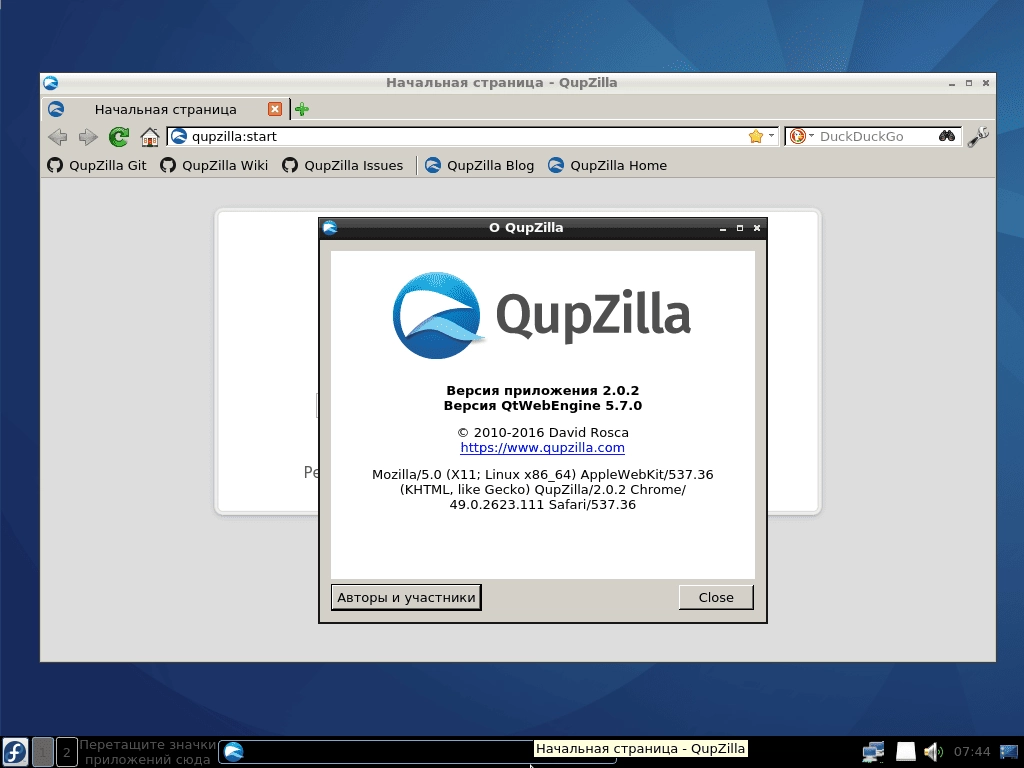Close the main QupZilla browser window
Screen dimensions: 1024x768
[986, 83]
